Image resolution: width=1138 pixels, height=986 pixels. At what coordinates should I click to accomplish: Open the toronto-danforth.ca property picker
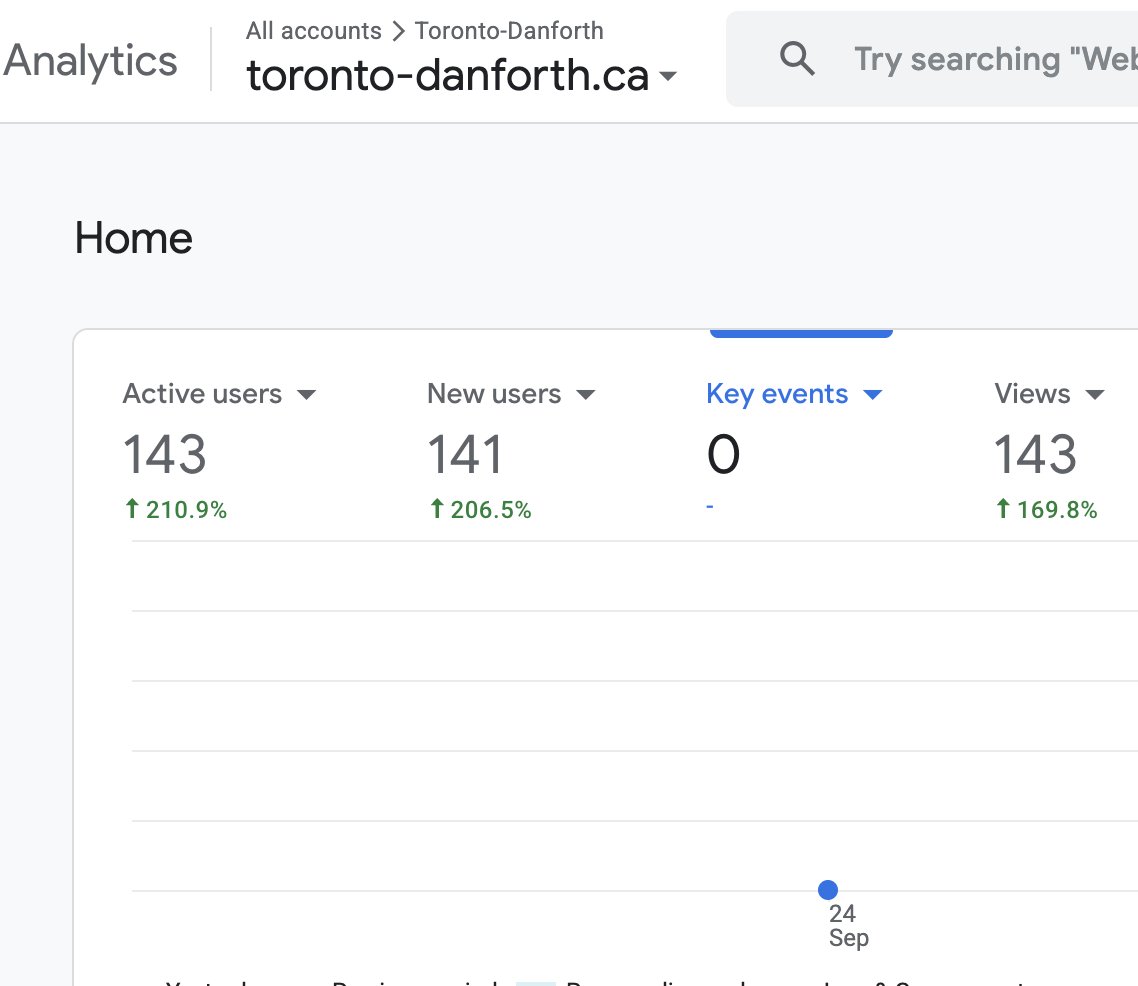pyautogui.click(x=461, y=75)
